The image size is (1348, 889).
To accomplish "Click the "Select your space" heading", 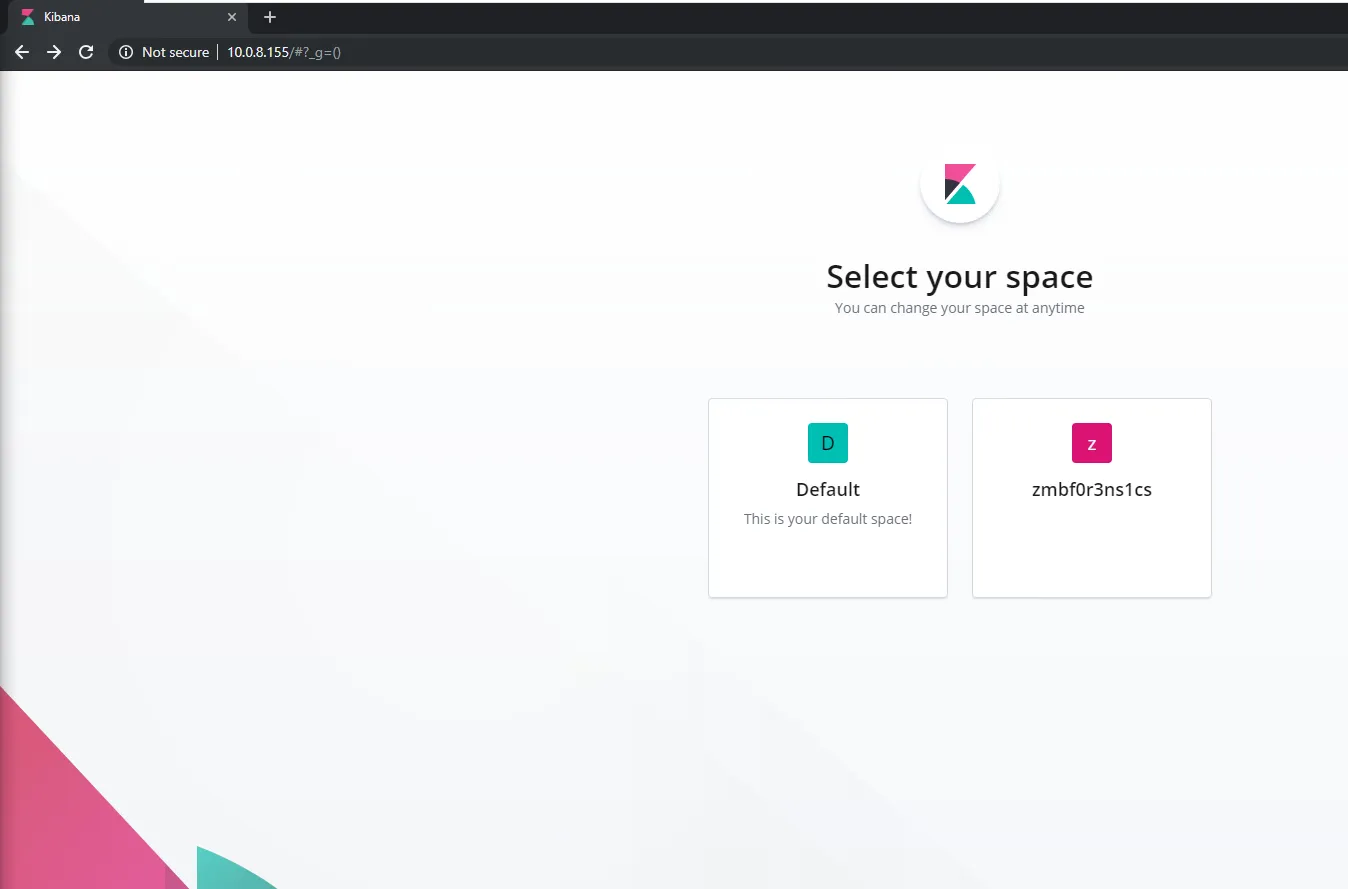I will click(x=959, y=276).
